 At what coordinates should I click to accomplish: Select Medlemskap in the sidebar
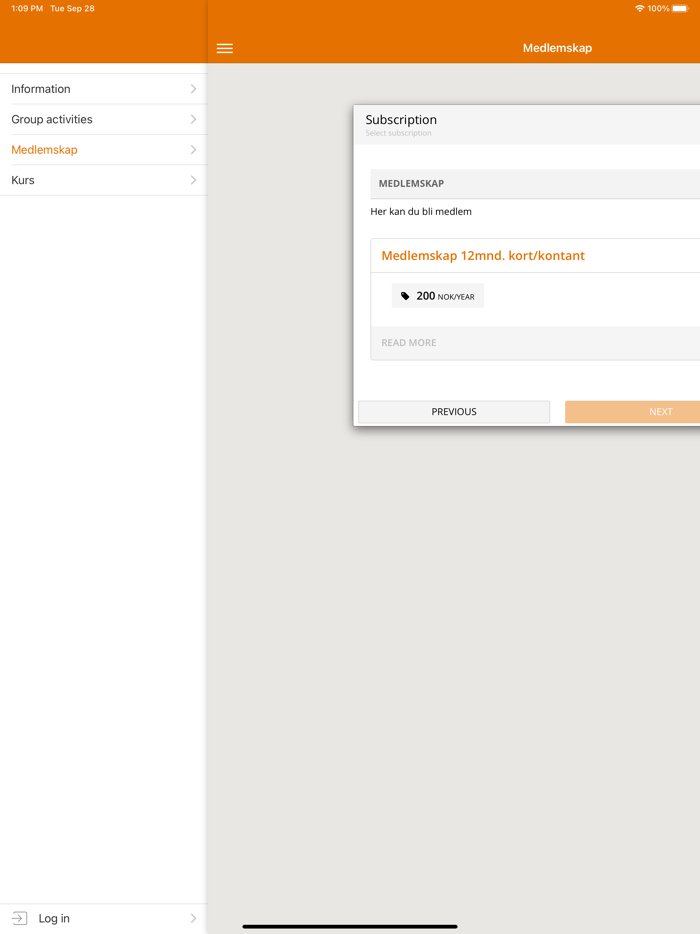click(104, 150)
